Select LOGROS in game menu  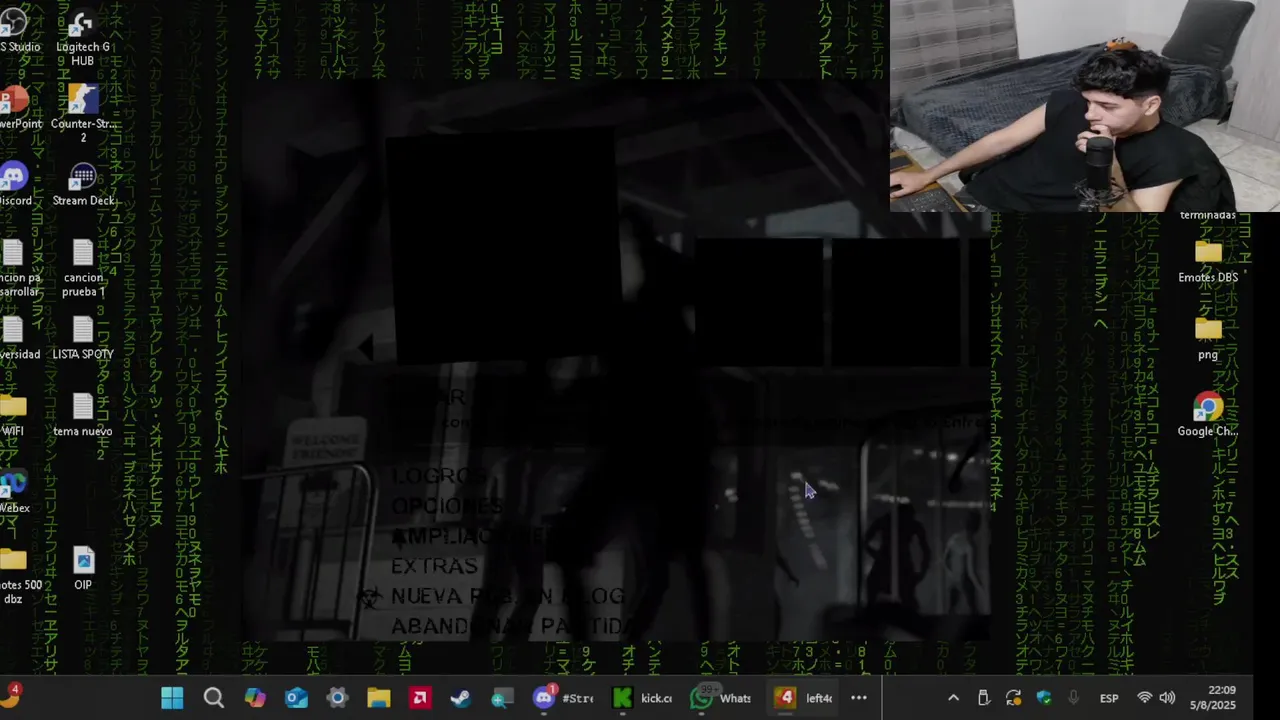(438, 476)
